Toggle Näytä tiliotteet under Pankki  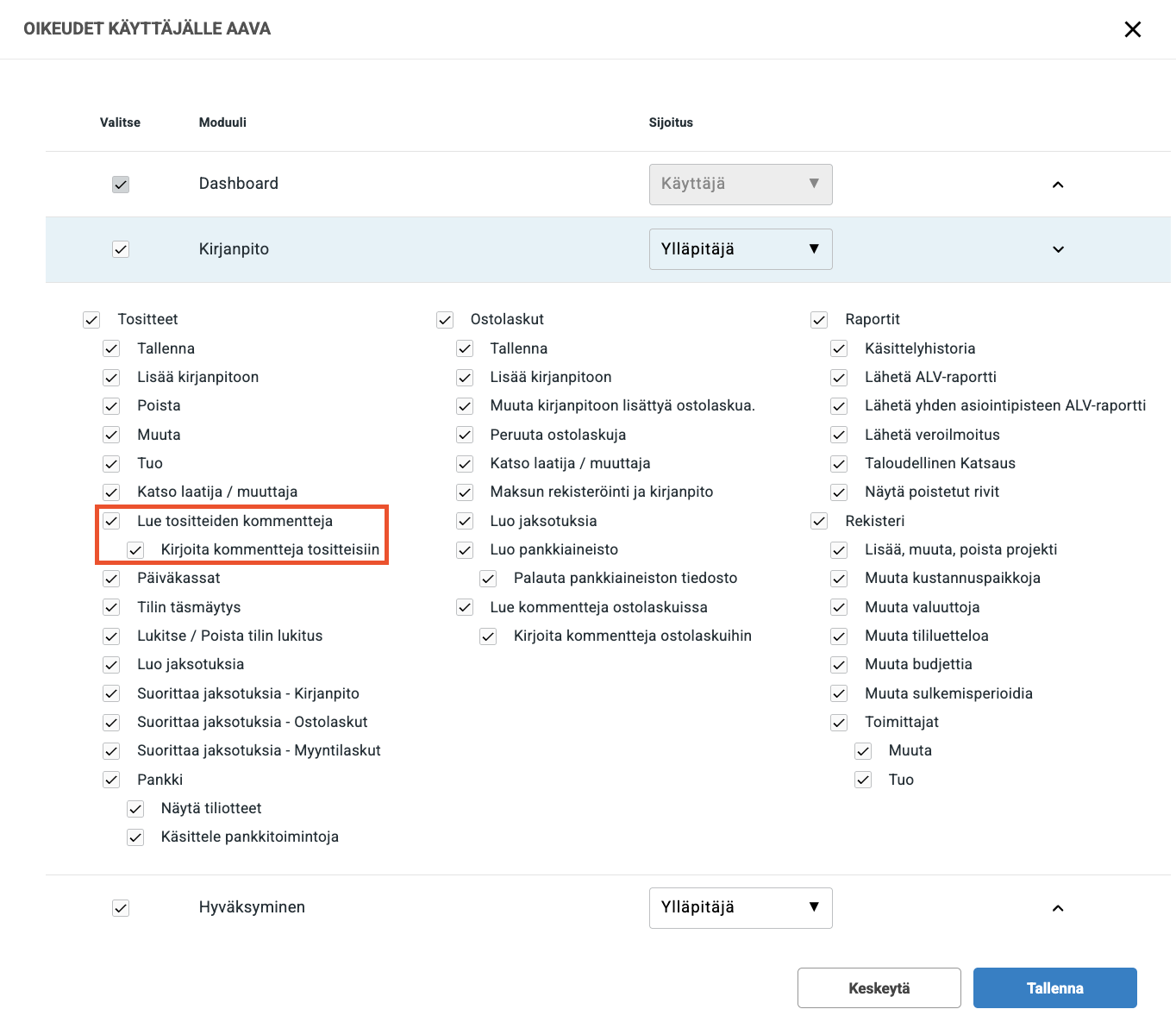click(135, 809)
